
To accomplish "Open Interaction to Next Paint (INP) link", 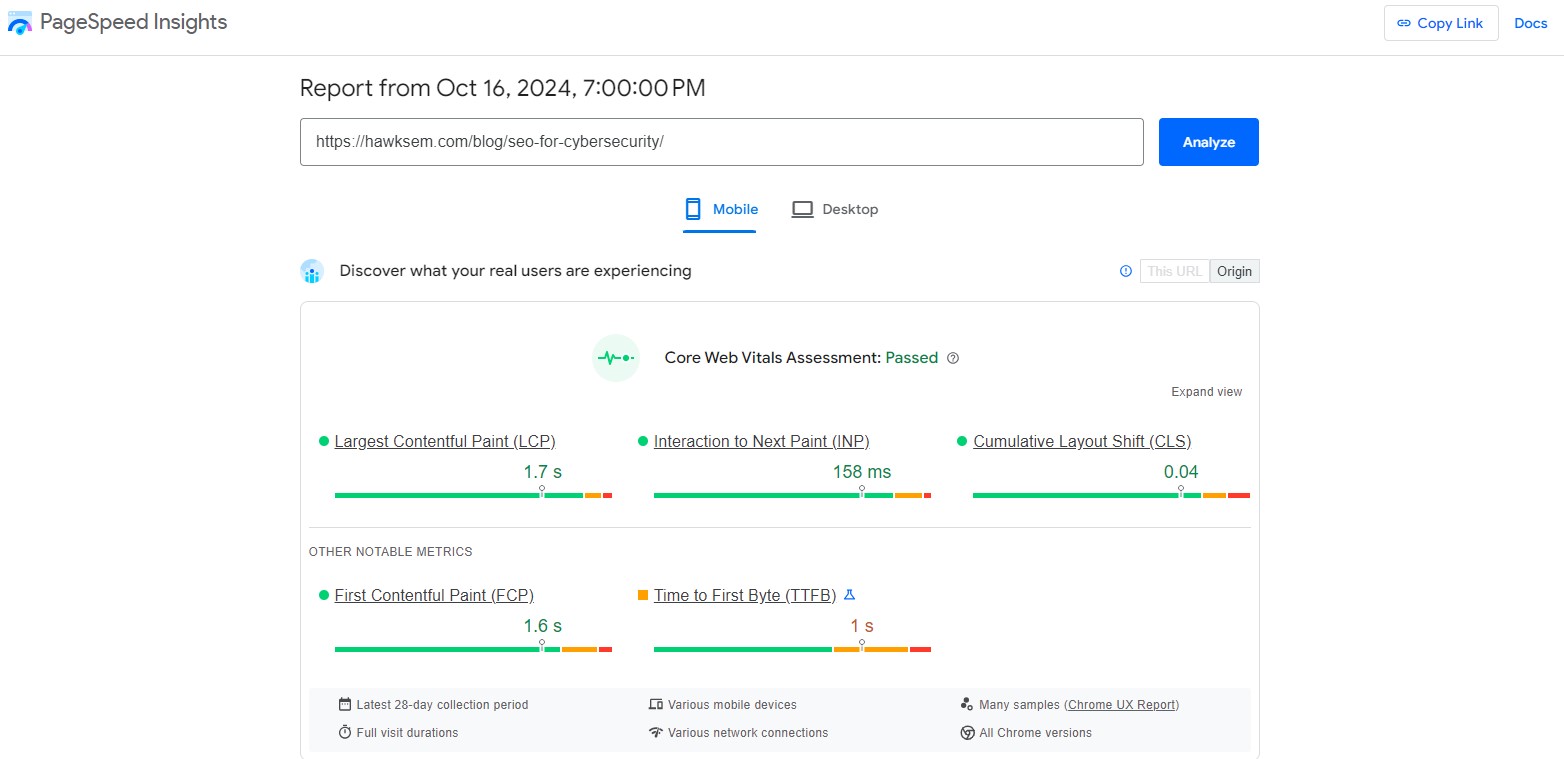I will click(762, 441).
